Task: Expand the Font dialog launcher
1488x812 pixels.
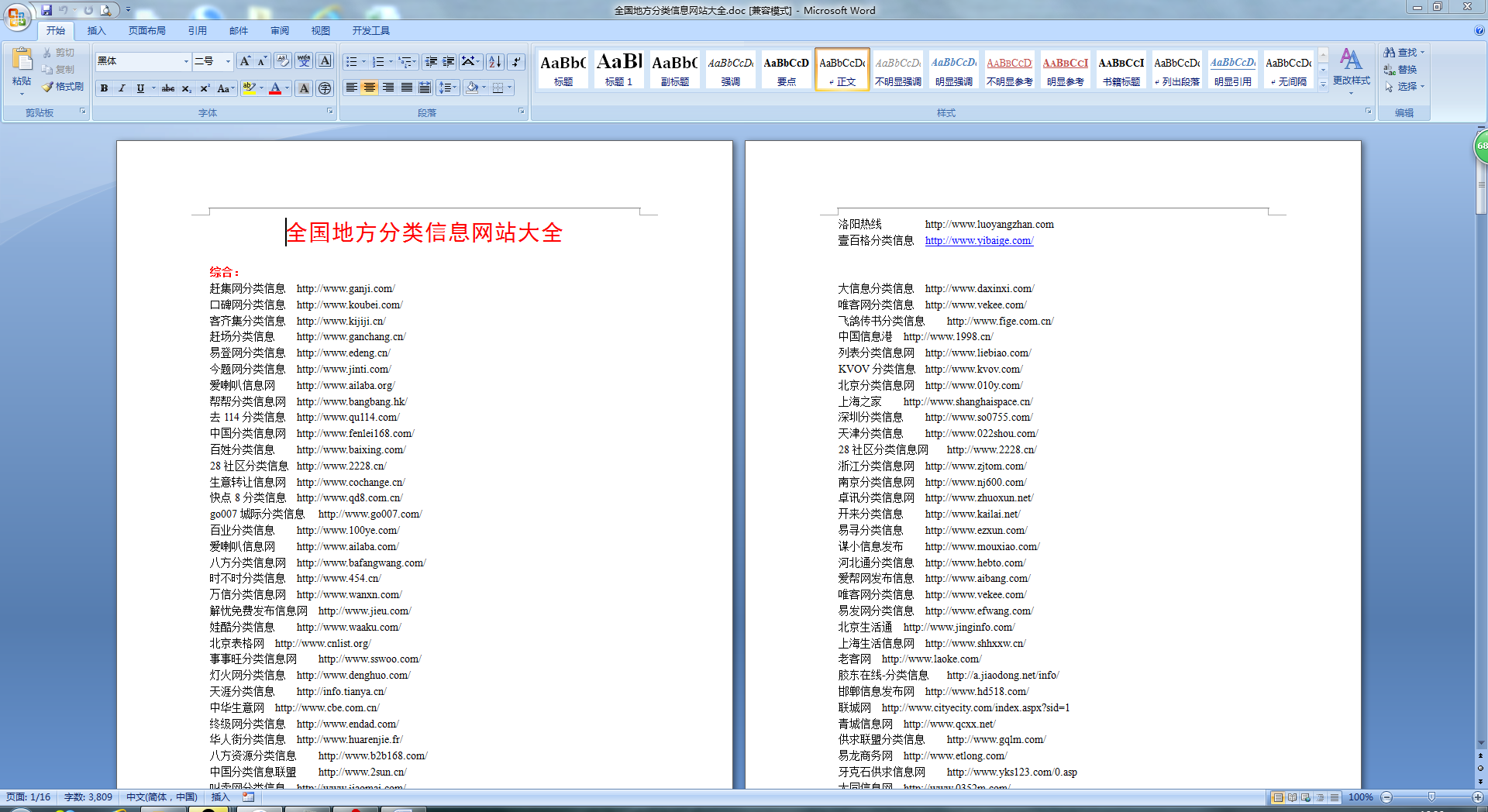Action: pos(329,112)
